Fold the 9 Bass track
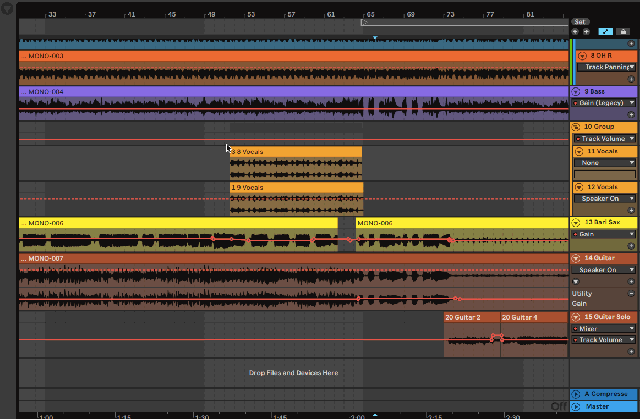 577,91
